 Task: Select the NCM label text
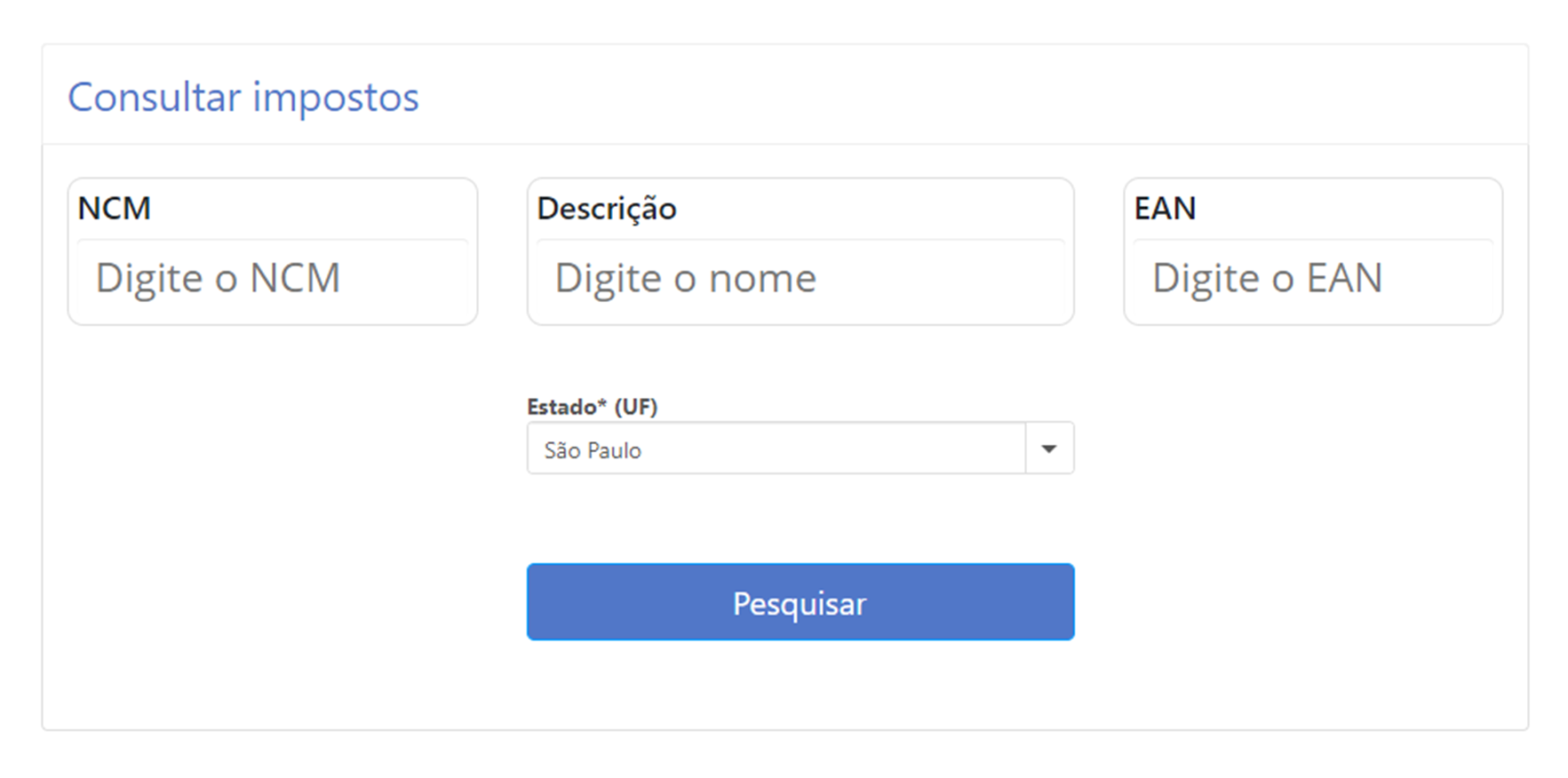[x=114, y=209]
